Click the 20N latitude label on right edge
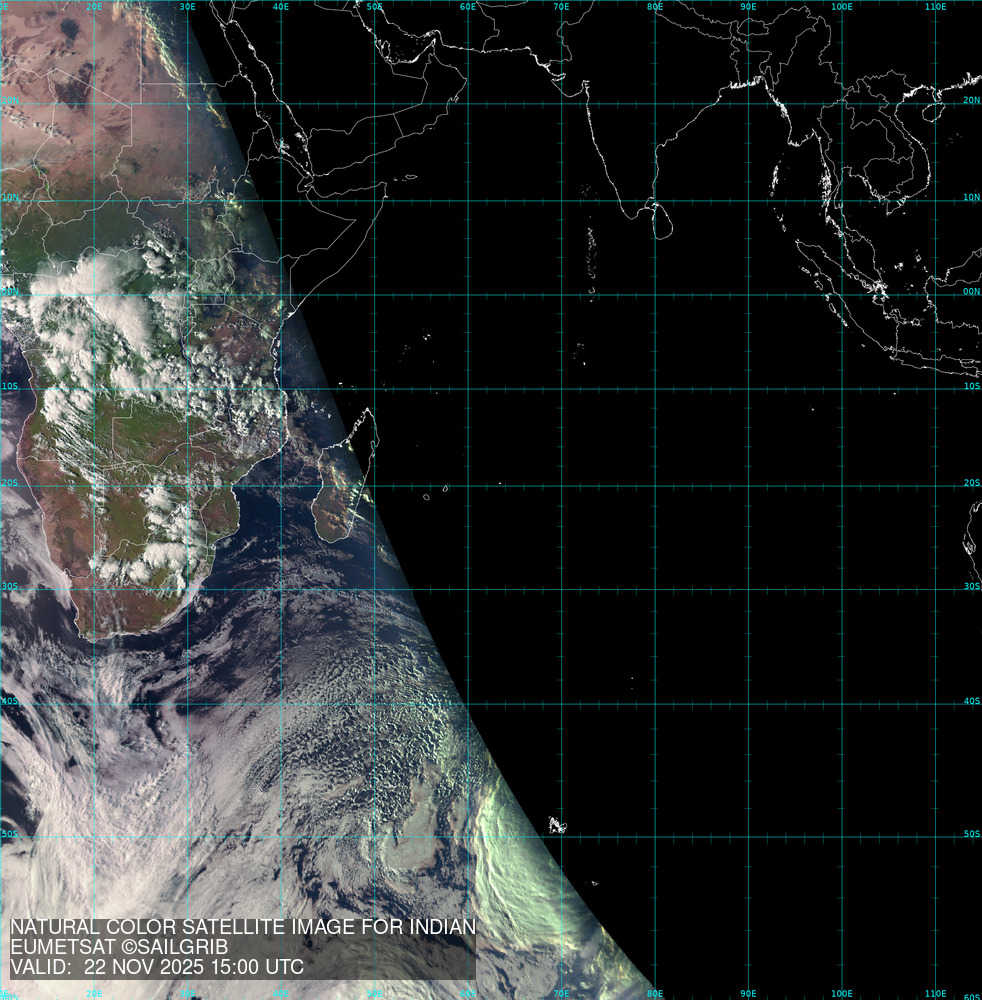Screen dimensions: 982x1000 [971, 101]
